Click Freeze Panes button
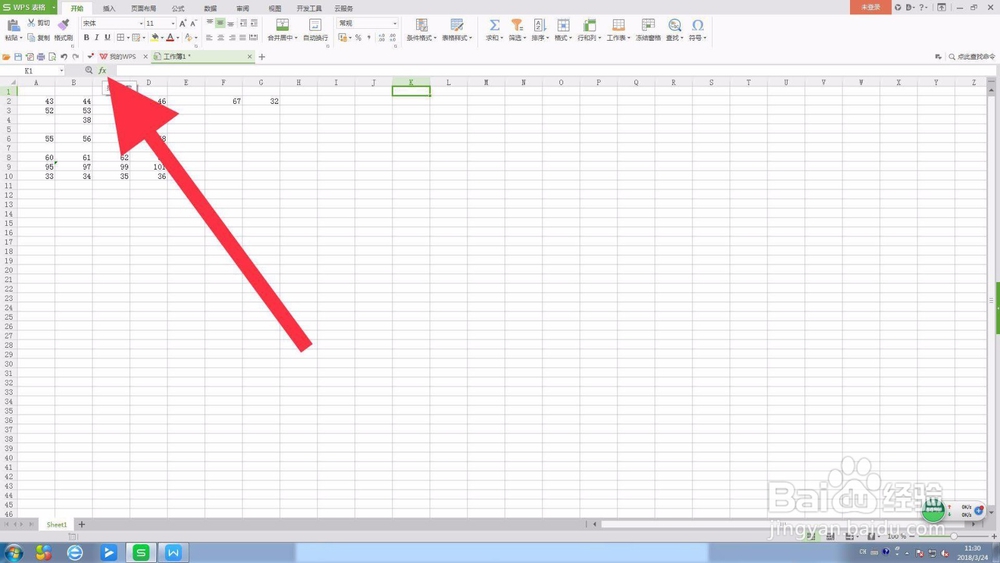Screen dimensions: 1000x563 [x=648, y=29]
